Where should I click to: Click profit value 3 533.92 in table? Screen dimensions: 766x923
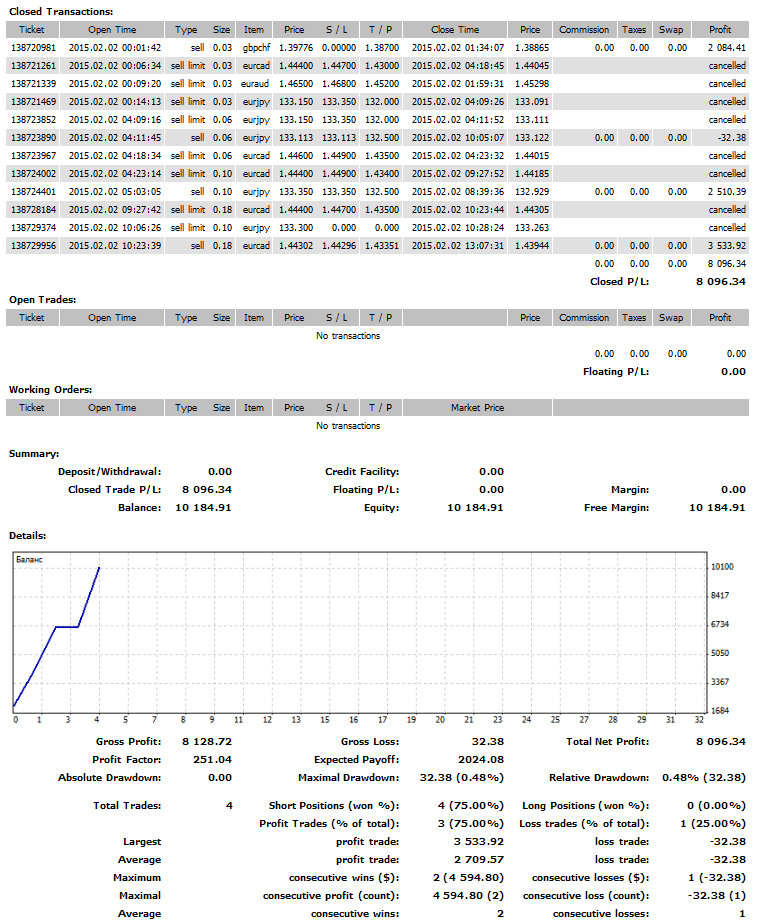(727, 245)
